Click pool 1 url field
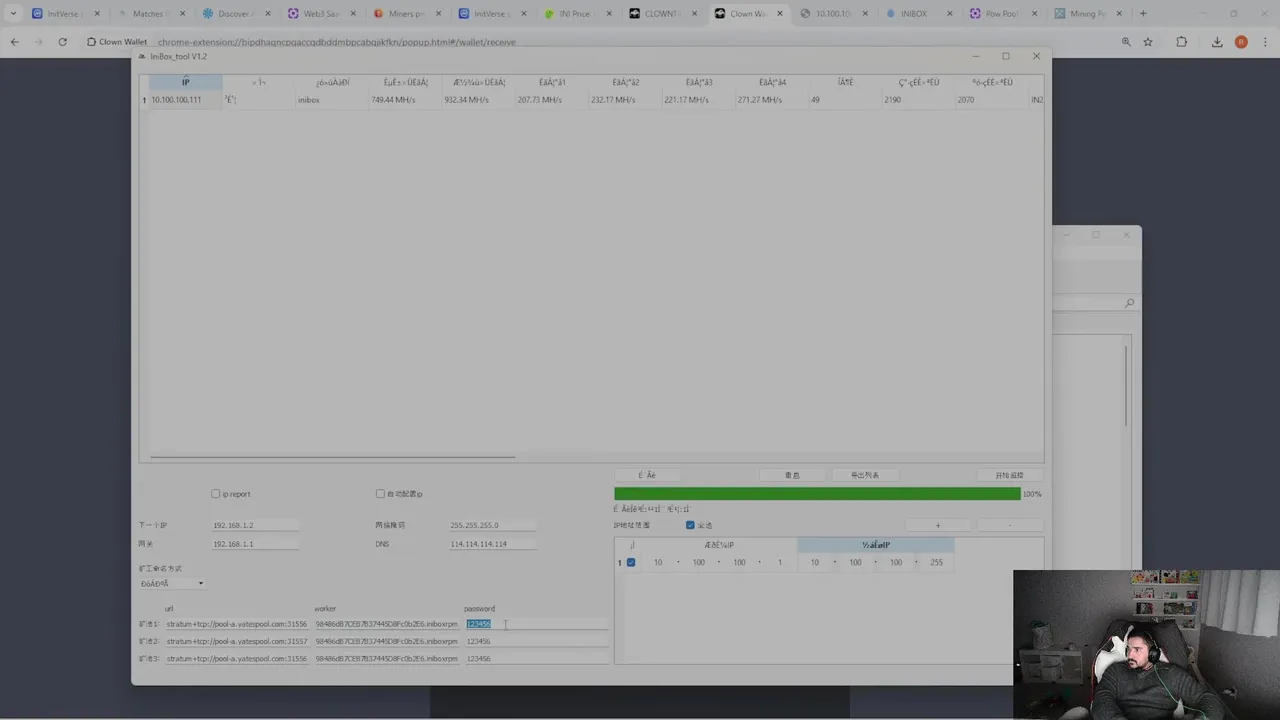Viewport: 1280px width, 720px height. (237, 624)
